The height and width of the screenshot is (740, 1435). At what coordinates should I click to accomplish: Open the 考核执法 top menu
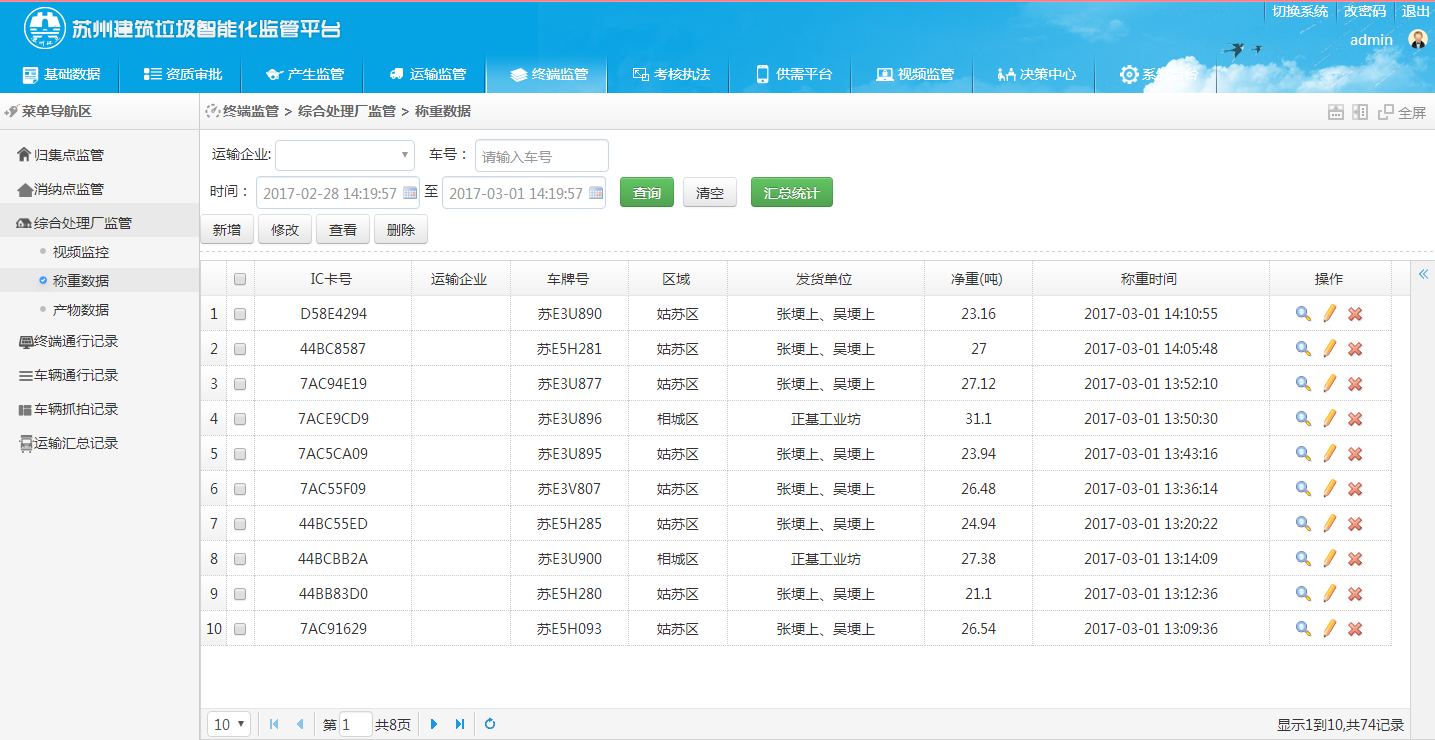click(x=671, y=74)
